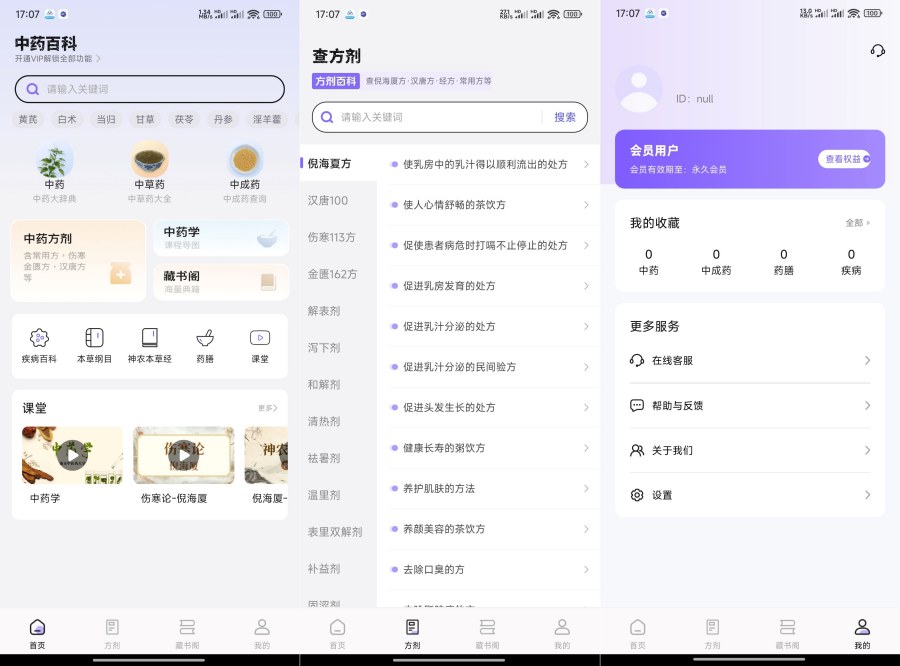Select 方剂 in the bottom navigation
The height and width of the screenshot is (666, 900).
412,634
